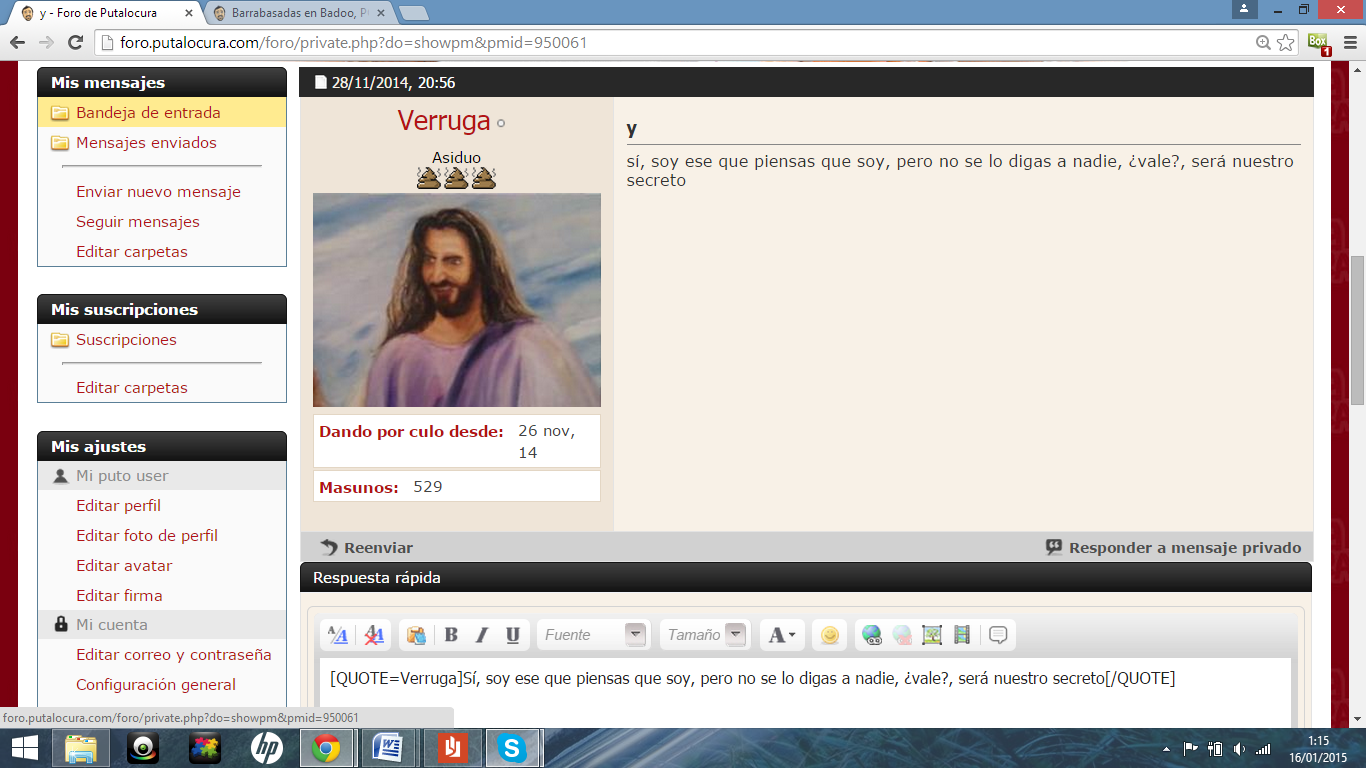Open a new browser tab
Image resolution: width=1366 pixels, height=768 pixels.
pos(414,13)
